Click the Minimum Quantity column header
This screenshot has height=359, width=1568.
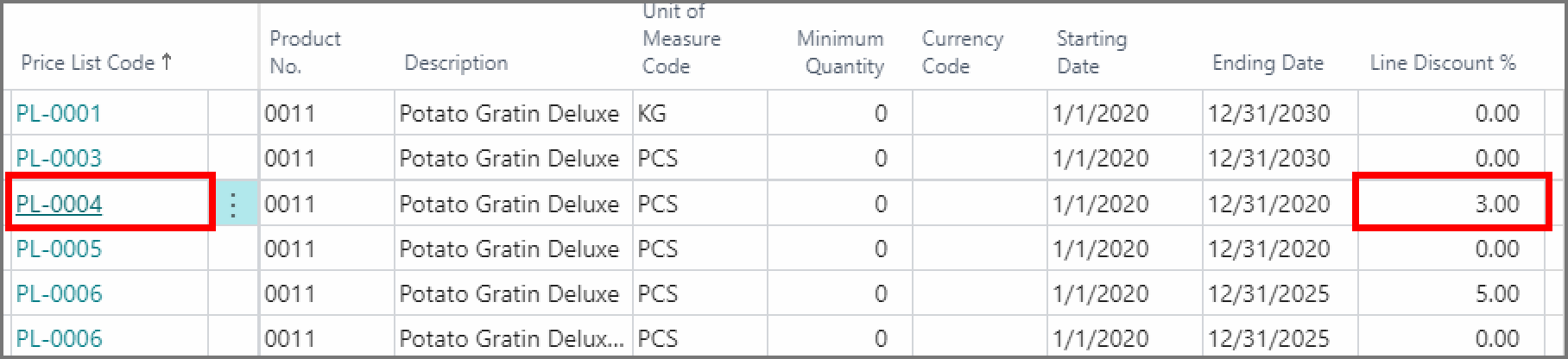point(840,52)
